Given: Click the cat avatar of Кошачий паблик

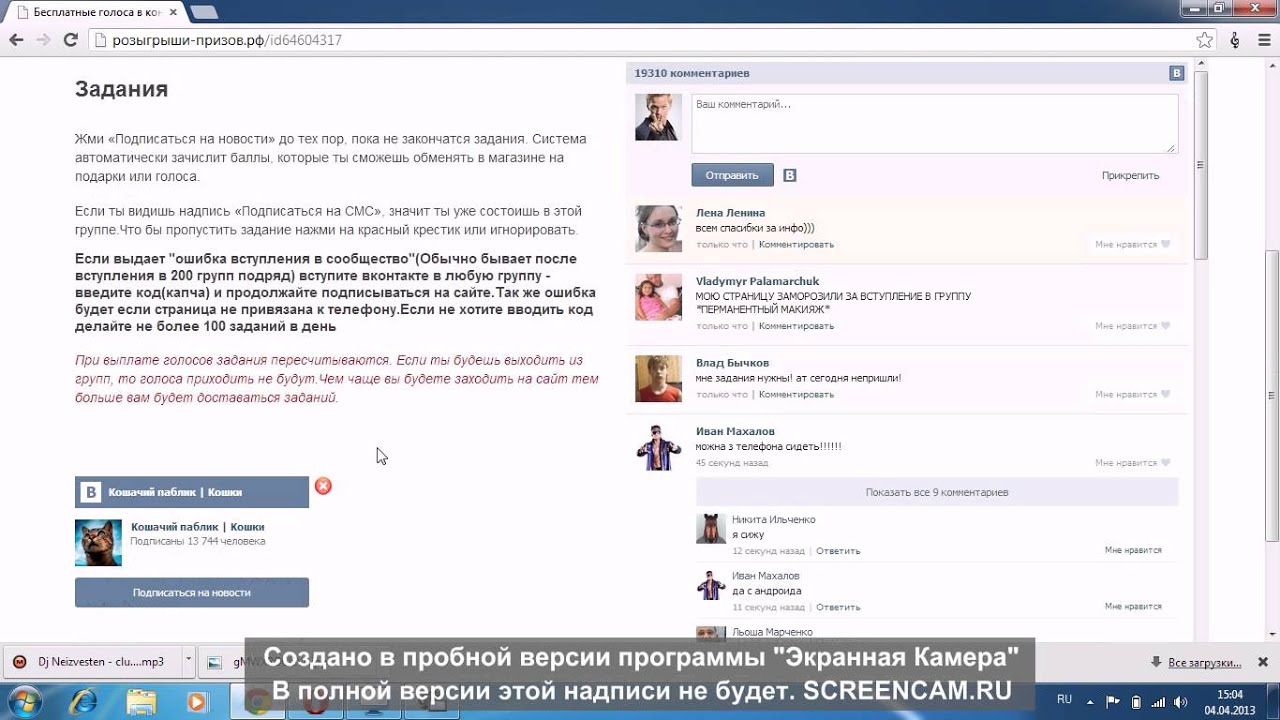Looking at the screenshot, I should click(98, 543).
